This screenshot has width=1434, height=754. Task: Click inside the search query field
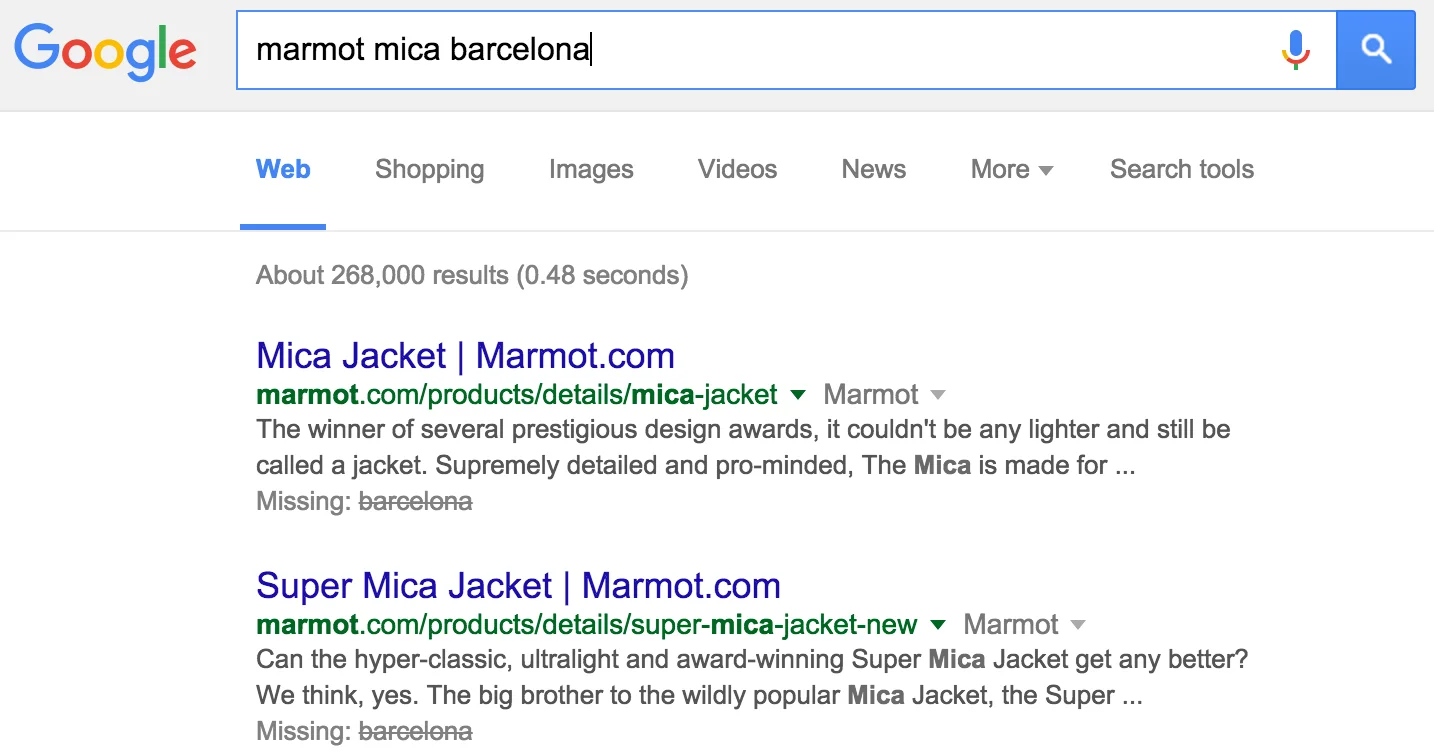pyautogui.click(x=750, y=50)
